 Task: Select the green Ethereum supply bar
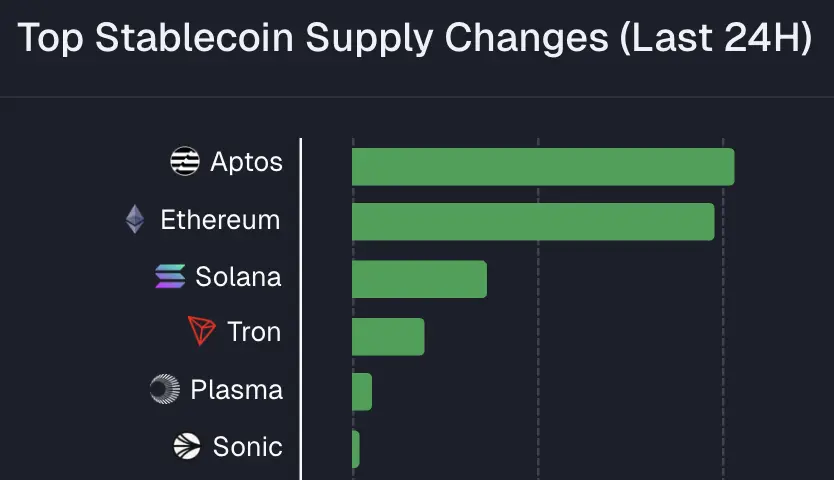coord(533,222)
